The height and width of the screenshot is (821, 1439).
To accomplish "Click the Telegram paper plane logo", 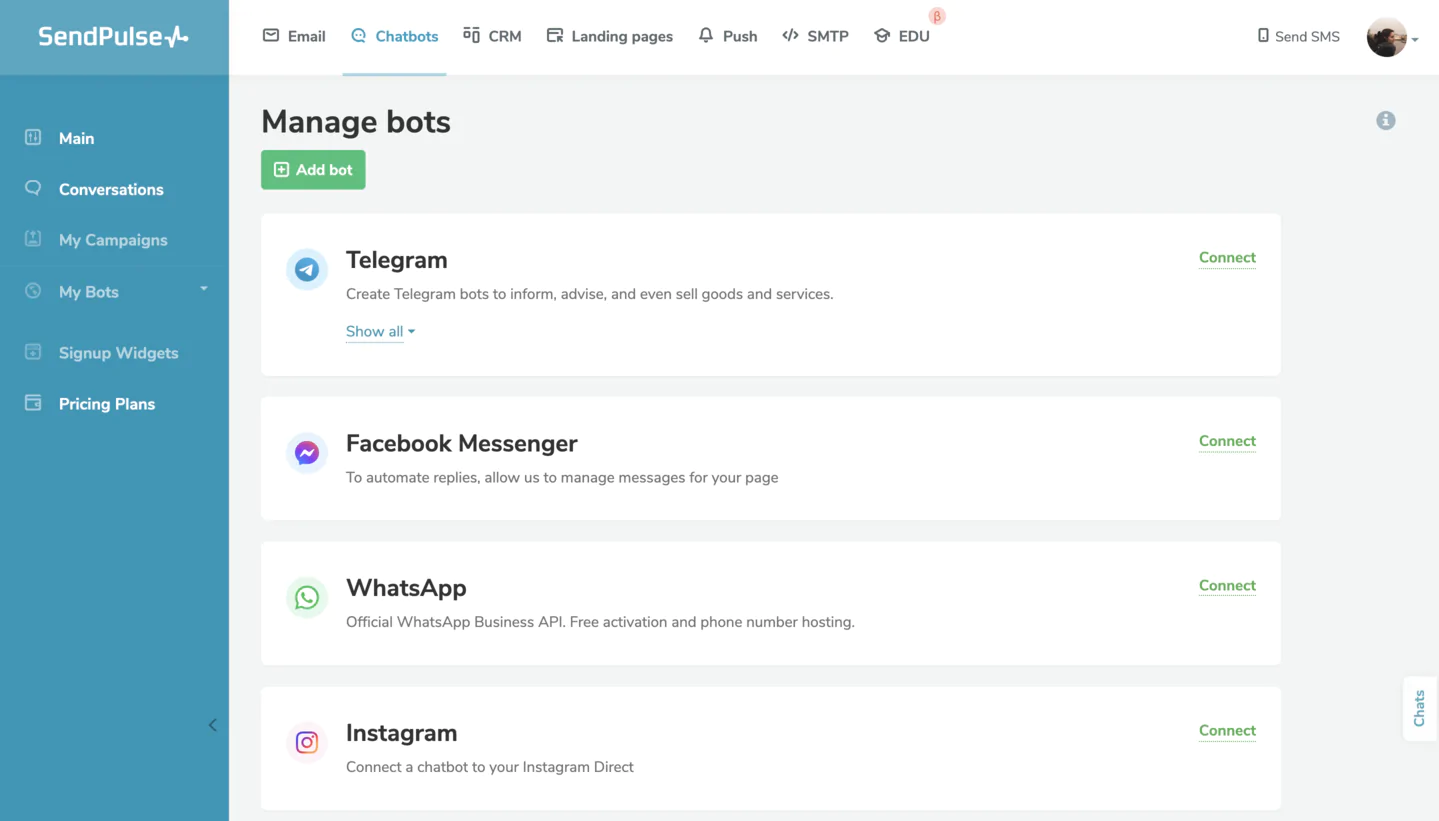I will pyautogui.click(x=307, y=270).
